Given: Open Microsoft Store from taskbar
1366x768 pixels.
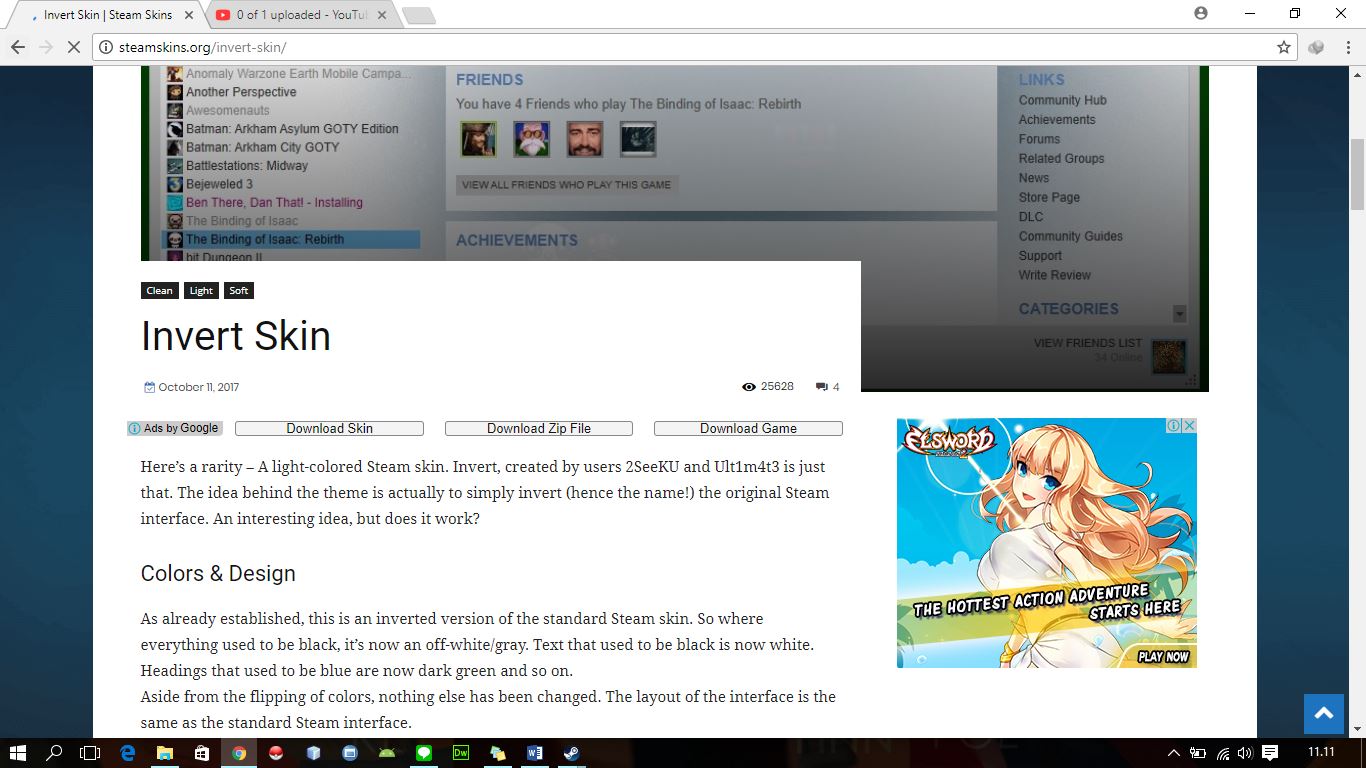Looking at the screenshot, I should pyautogui.click(x=201, y=753).
